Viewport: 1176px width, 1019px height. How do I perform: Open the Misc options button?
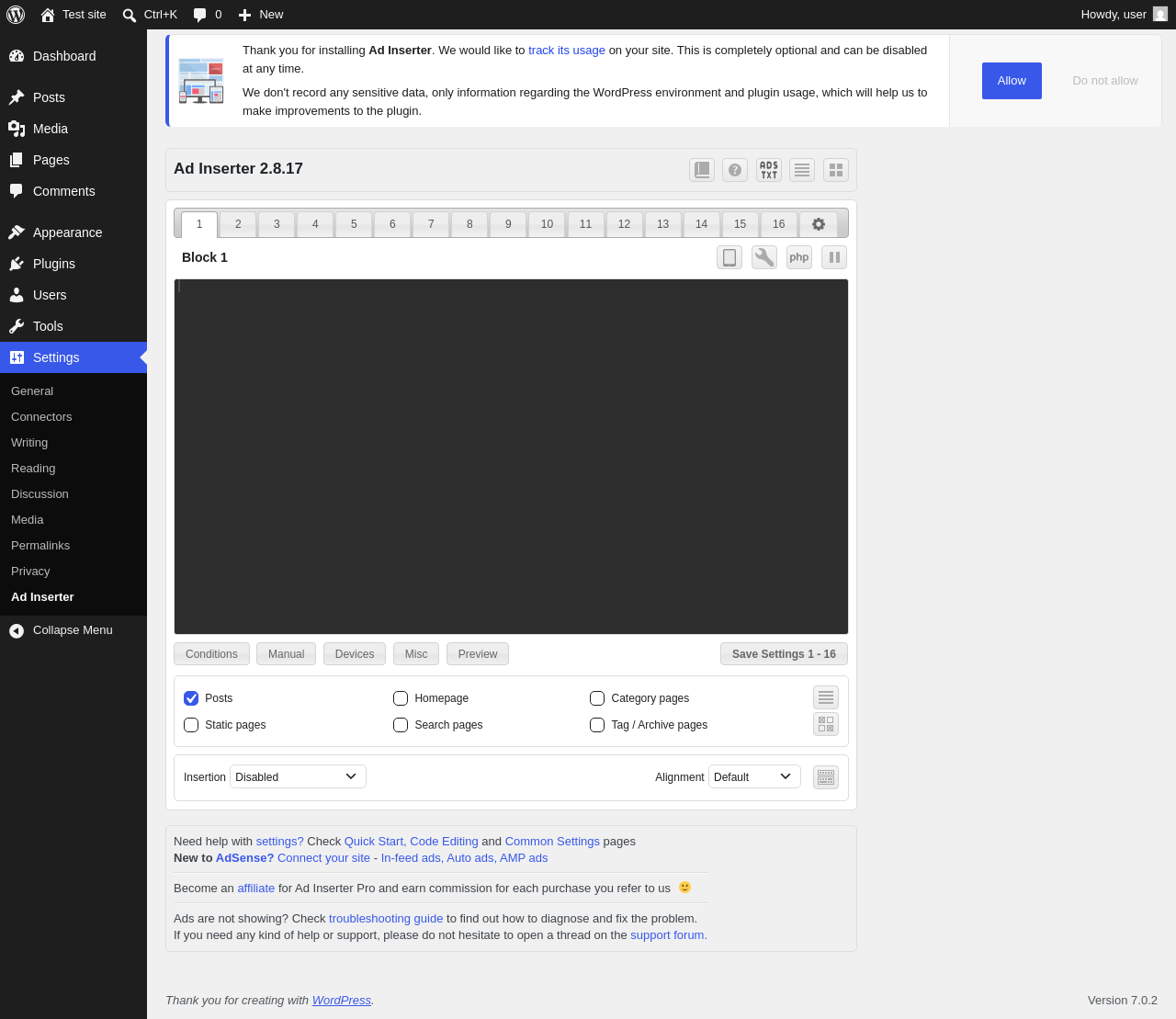[x=416, y=654]
